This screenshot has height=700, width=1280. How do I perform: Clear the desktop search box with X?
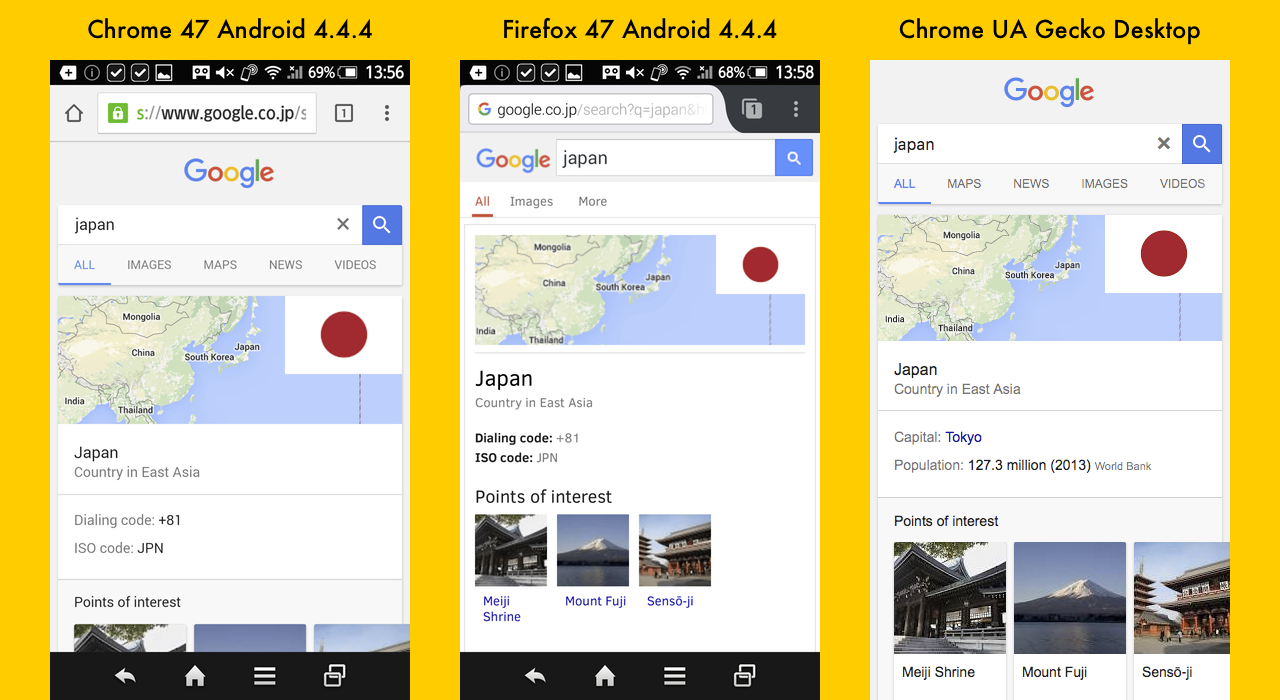(x=1163, y=144)
